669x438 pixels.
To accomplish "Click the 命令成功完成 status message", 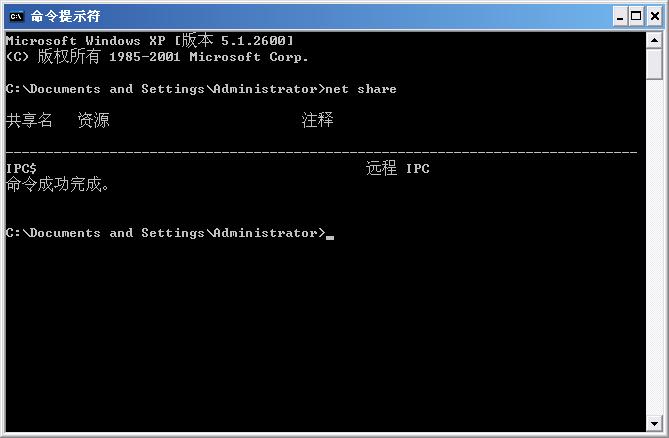I will [x=57, y=185].
